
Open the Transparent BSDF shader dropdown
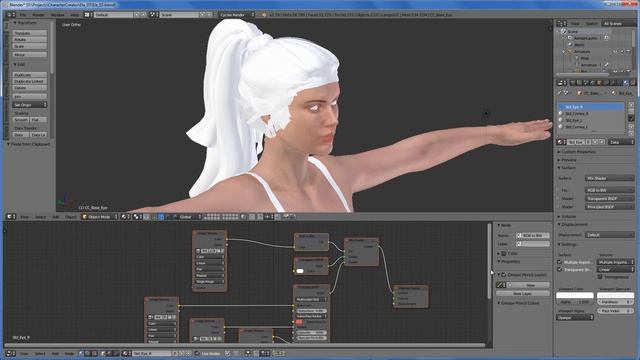click(609, 199)
